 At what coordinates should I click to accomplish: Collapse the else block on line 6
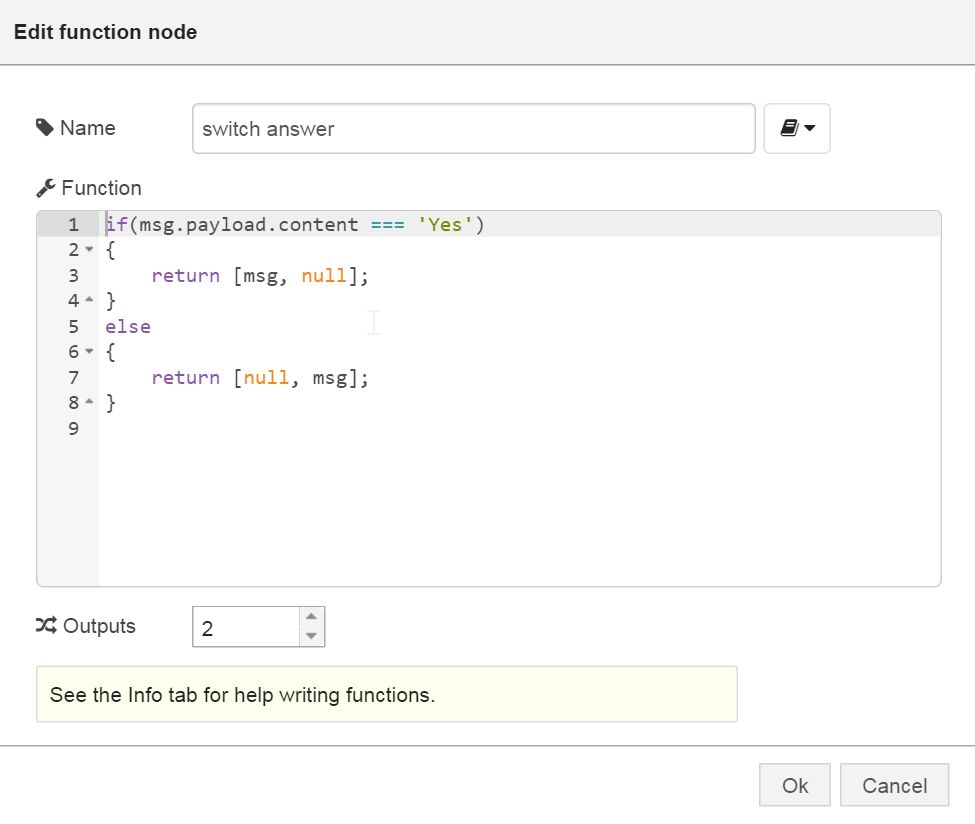pyautogui.click(x=88, y=352)
